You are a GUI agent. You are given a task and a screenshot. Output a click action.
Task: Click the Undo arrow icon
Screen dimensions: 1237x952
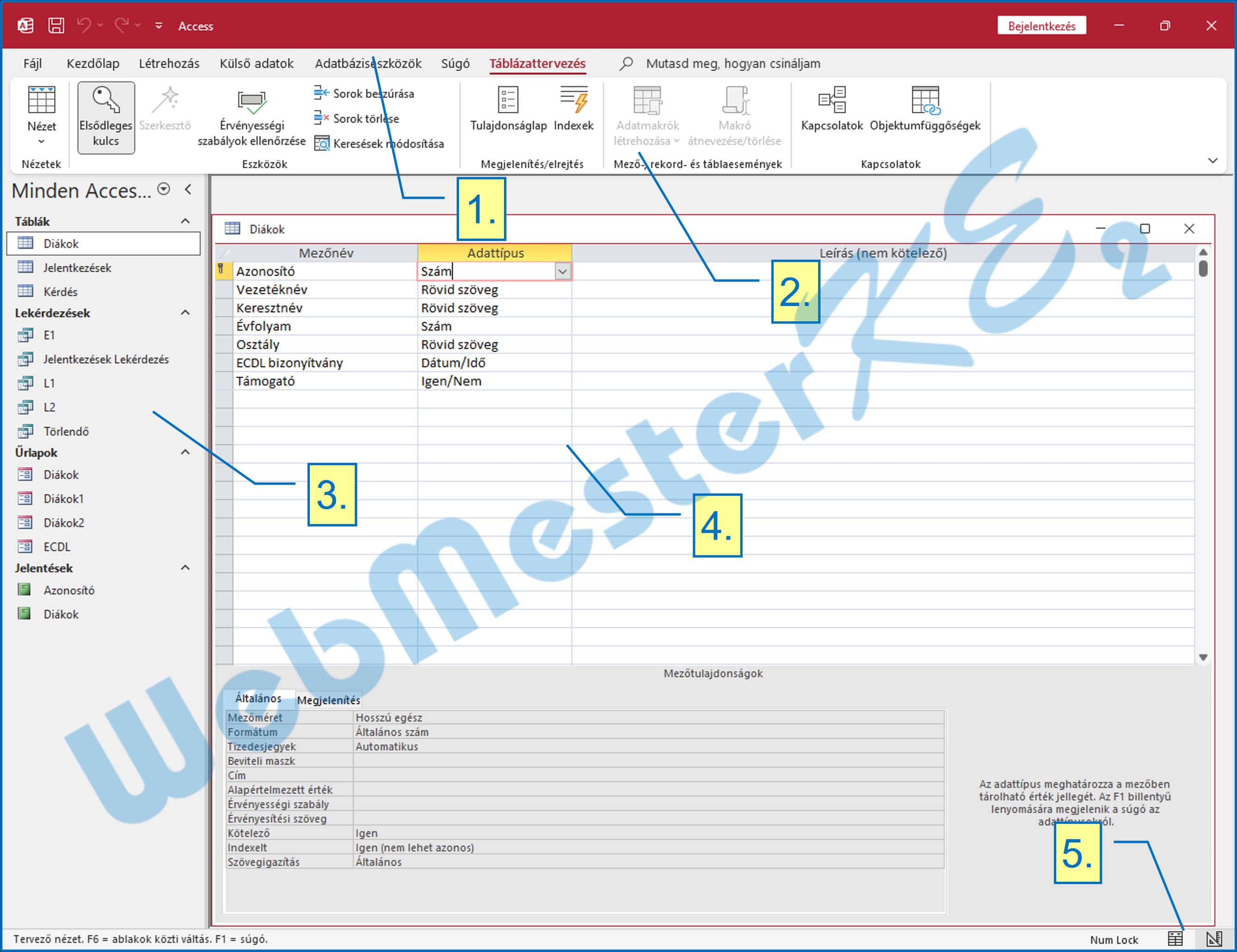(84, 25)
